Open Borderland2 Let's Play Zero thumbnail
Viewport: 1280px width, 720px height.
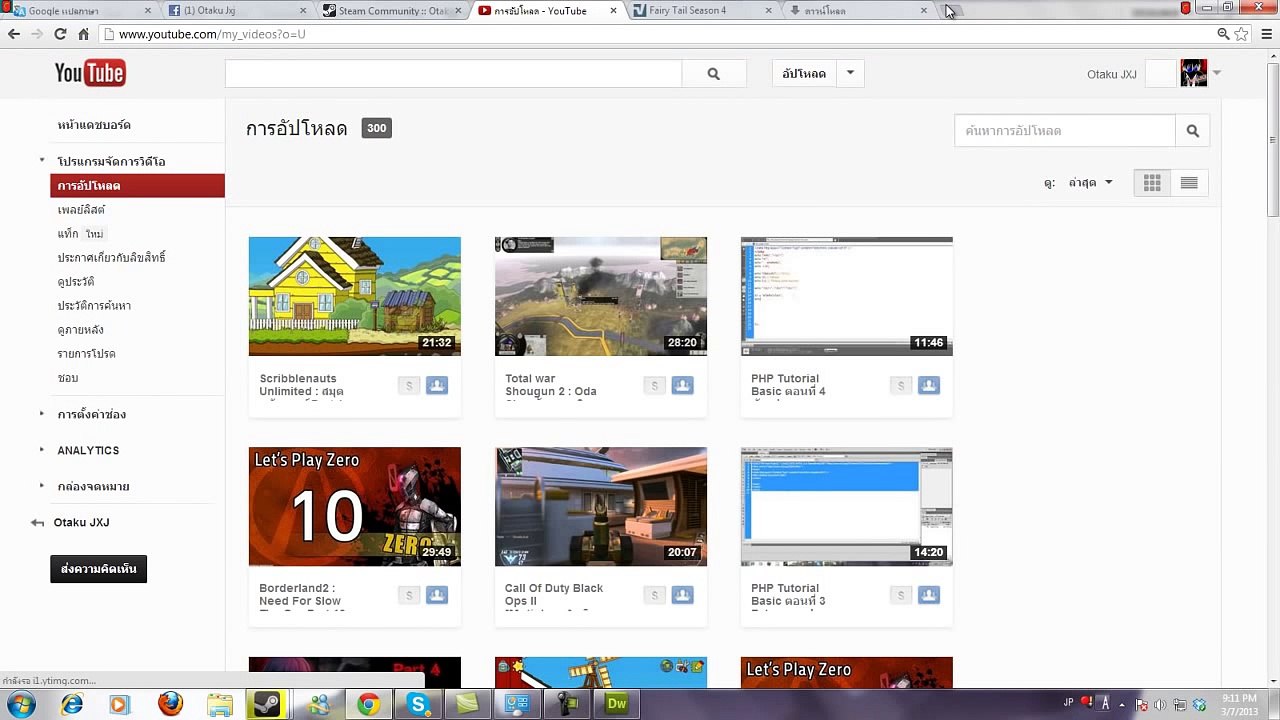click(355, 506)
